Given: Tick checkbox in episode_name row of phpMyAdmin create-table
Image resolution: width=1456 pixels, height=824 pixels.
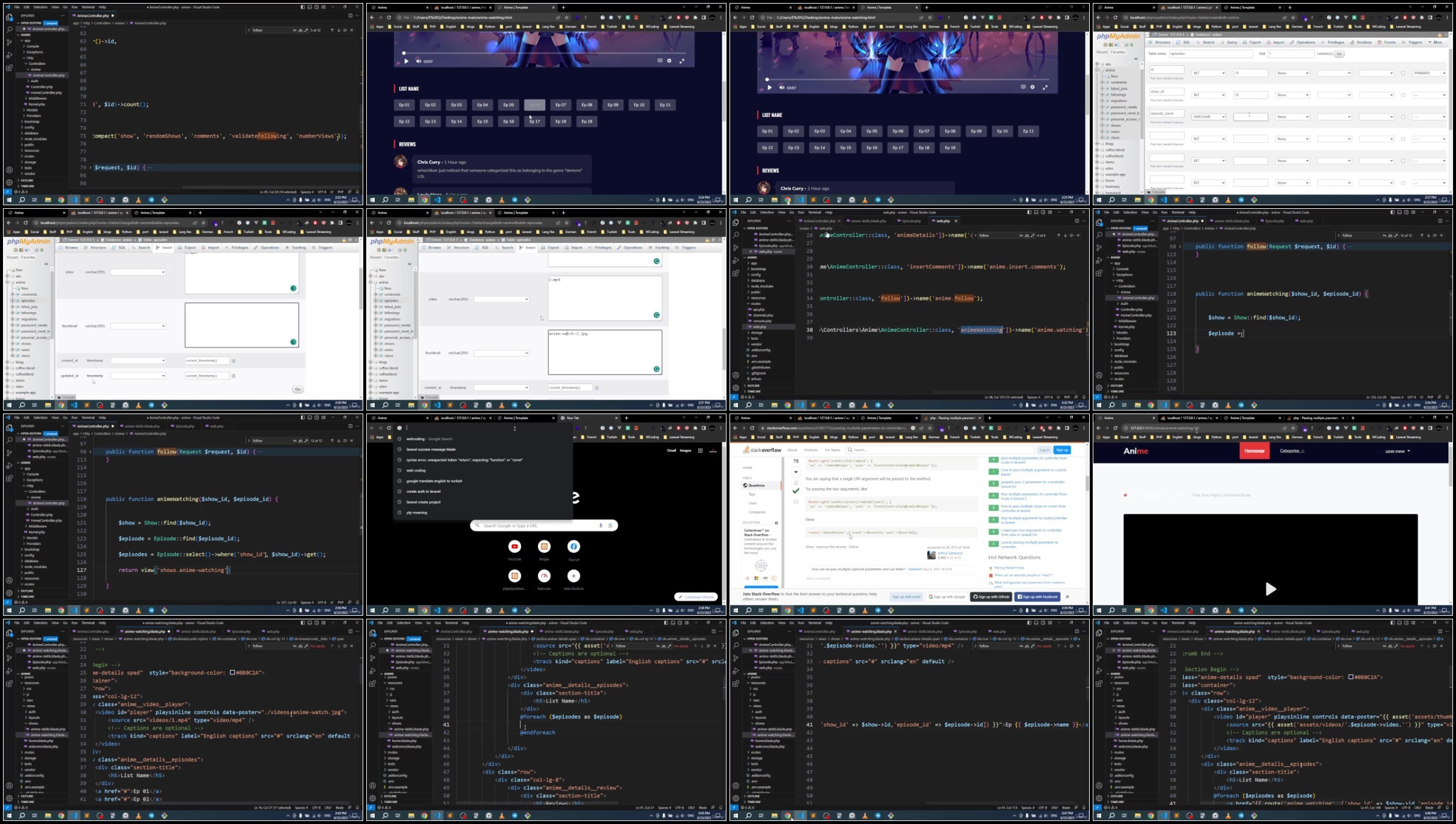Looking at the screenshot, I should (x=1403, y=117).
